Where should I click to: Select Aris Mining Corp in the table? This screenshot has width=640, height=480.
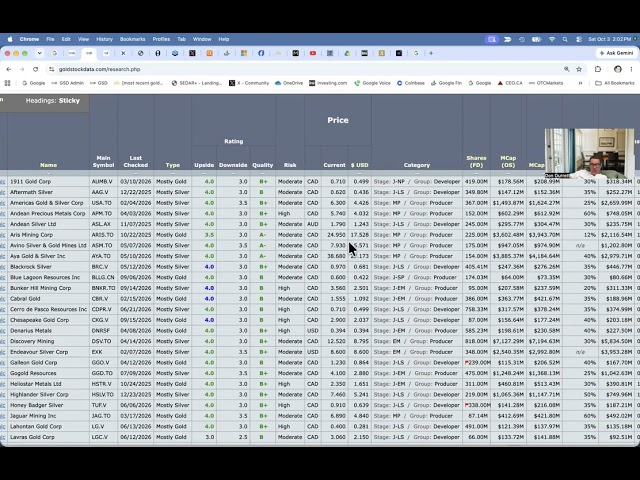click(31, 235)
